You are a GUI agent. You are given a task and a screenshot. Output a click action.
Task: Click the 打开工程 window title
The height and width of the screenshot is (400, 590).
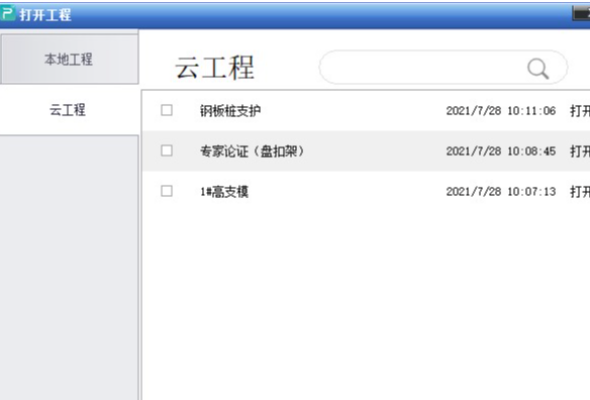click(46, 15)
